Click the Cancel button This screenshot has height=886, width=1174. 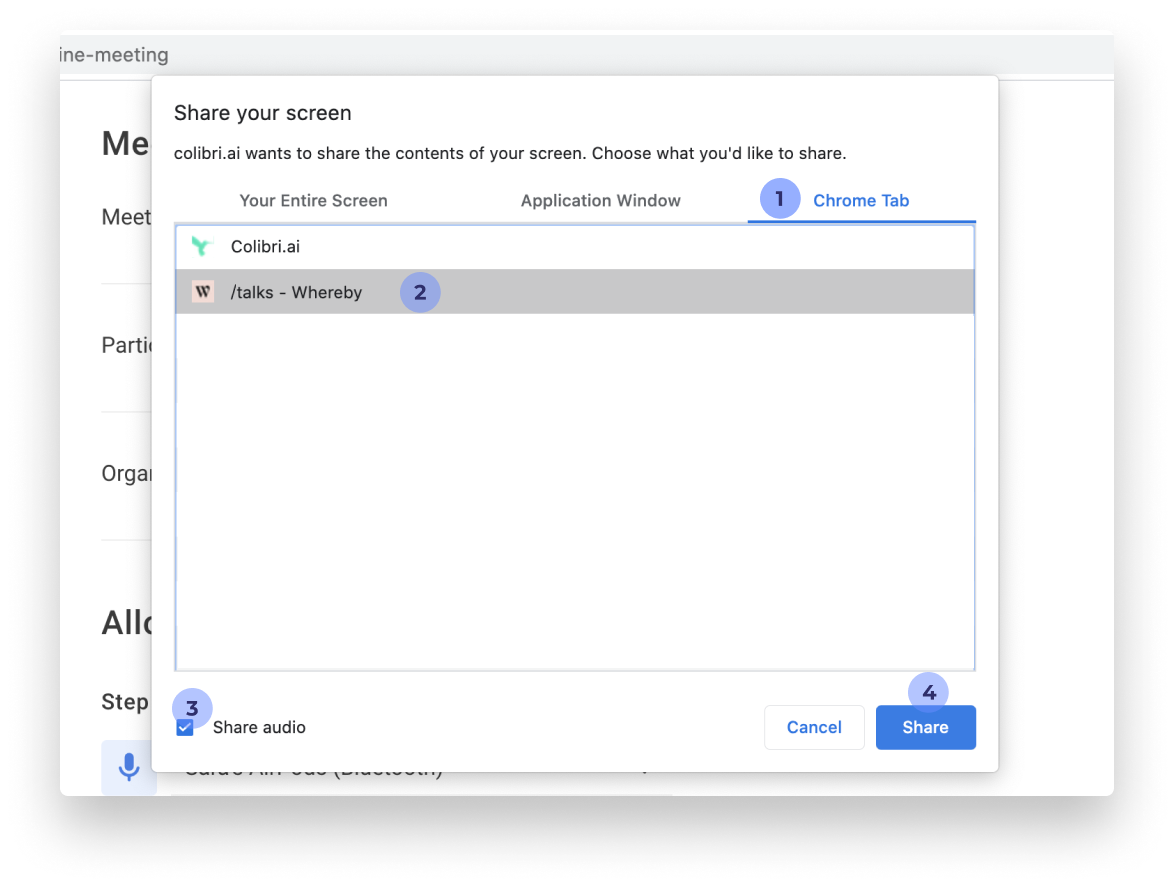point(814,727)
